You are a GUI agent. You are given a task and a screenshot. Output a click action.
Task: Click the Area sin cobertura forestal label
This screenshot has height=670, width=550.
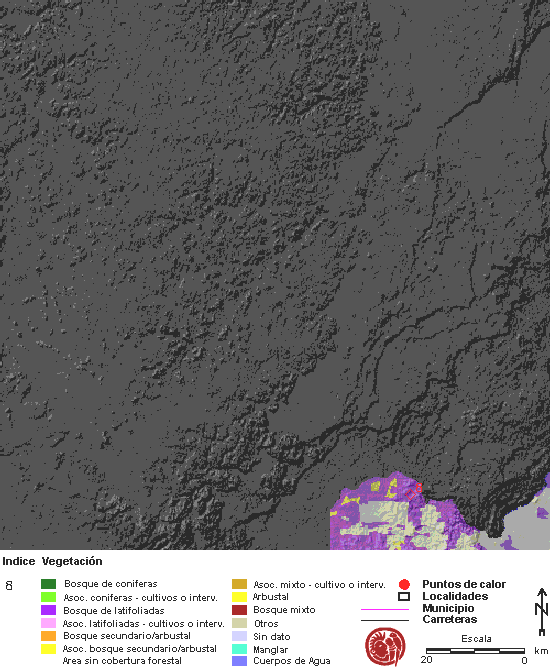pyautogui.click(x=122, y=661)
